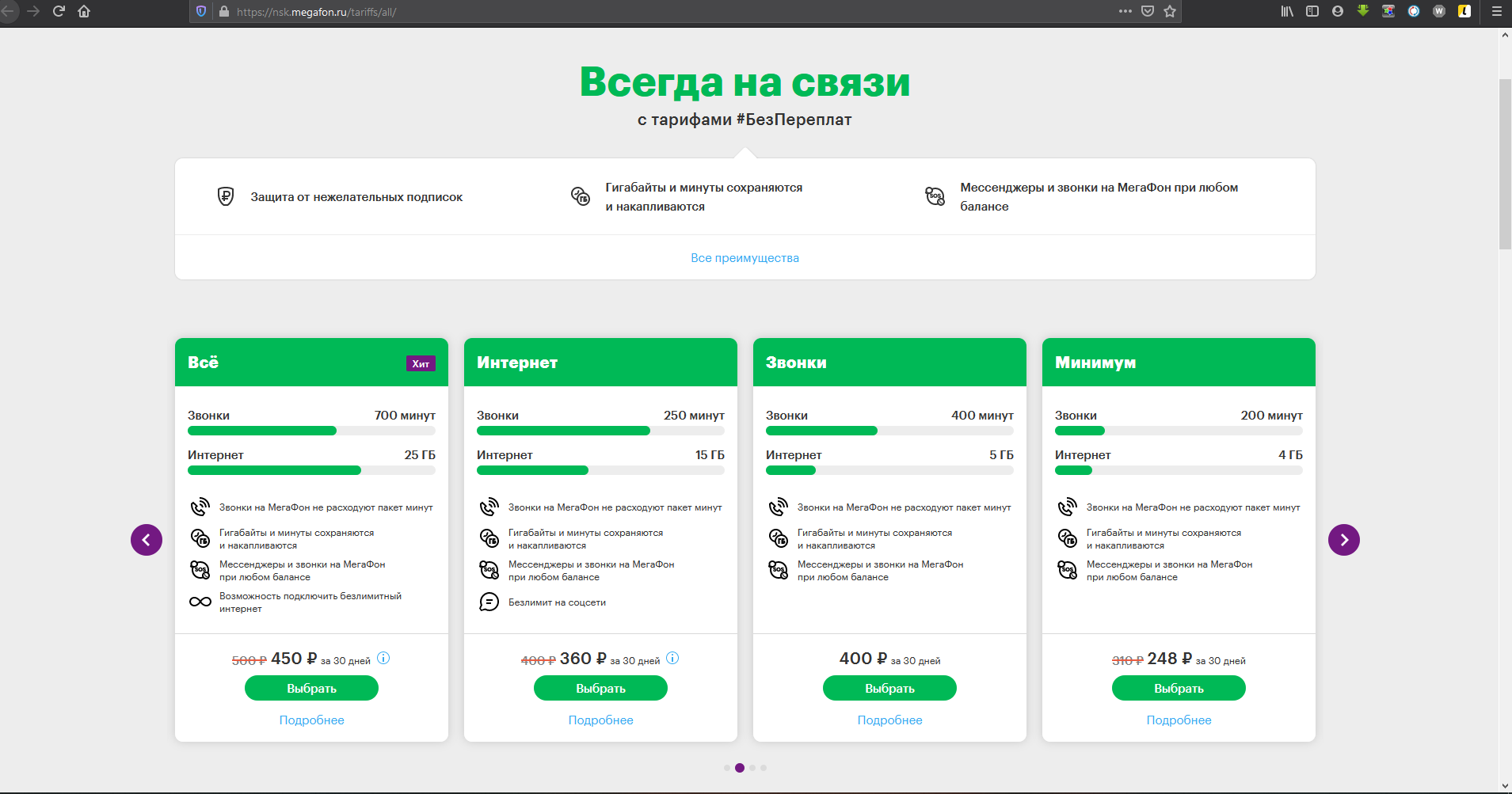Go to next tariff slide arrow
Viewport: 1512px width, 794px height.
[x=1344, y=540]
